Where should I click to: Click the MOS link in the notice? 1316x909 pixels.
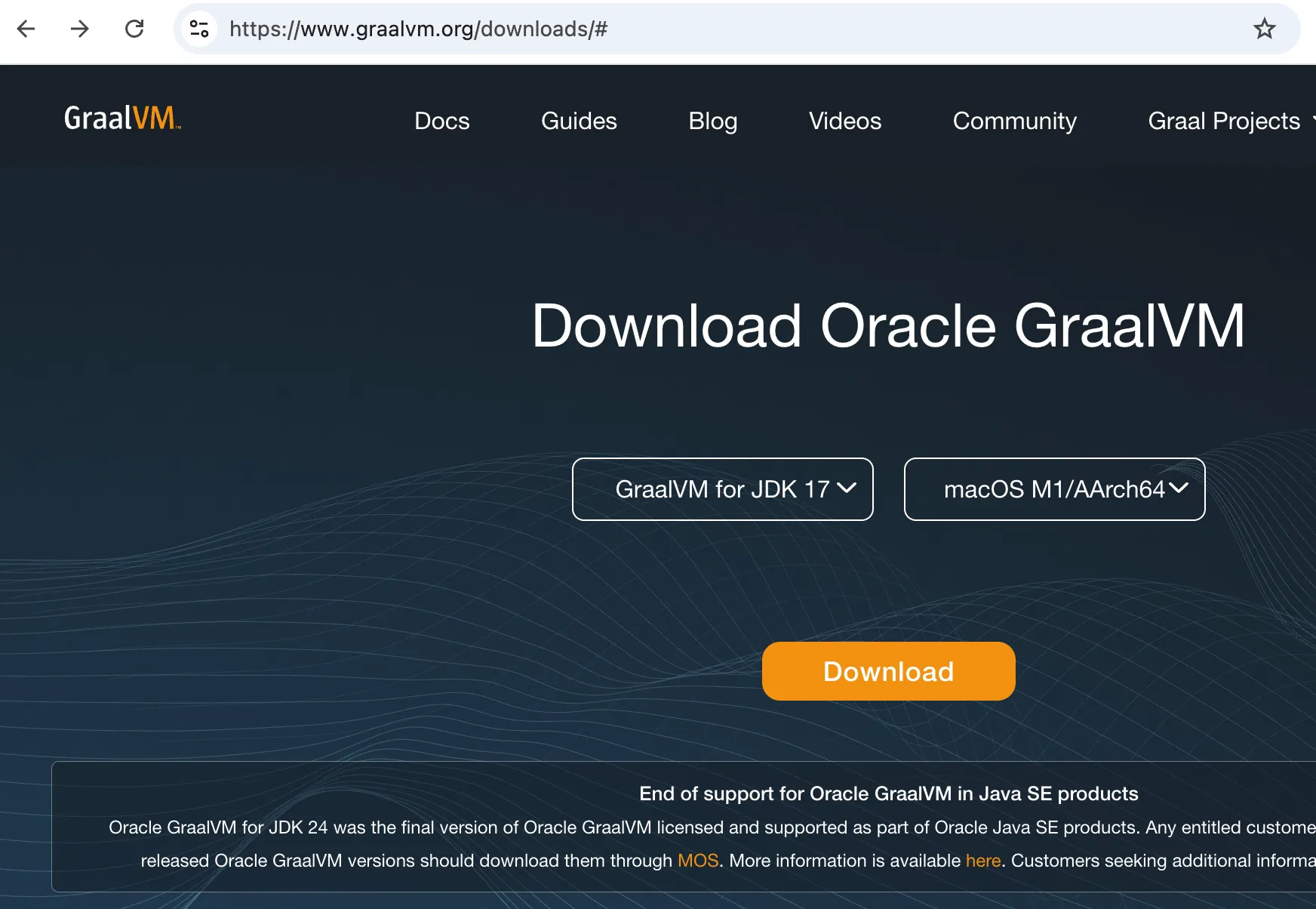coord(698,860)
